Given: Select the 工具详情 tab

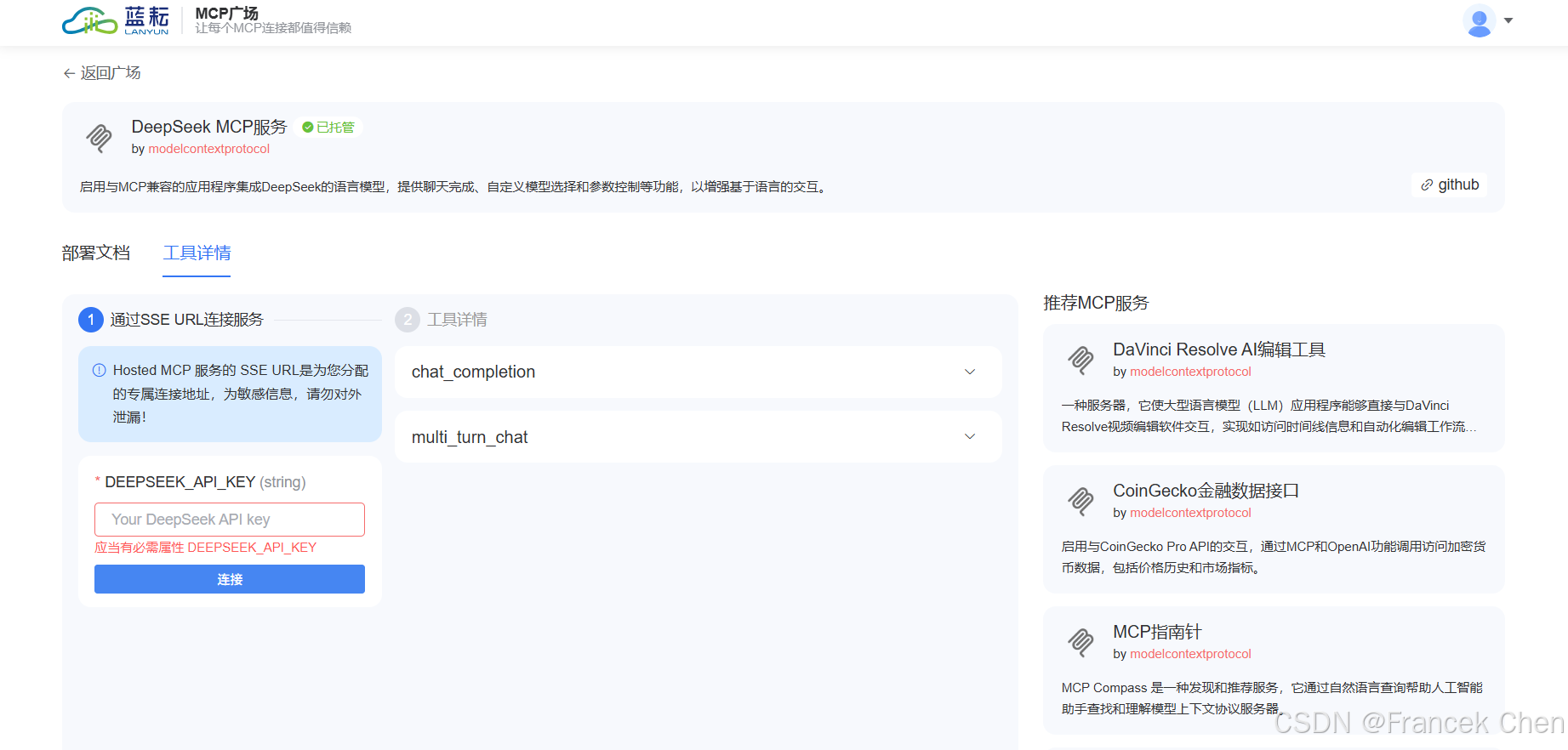Looking at the screenshot, I should (197, 253).
